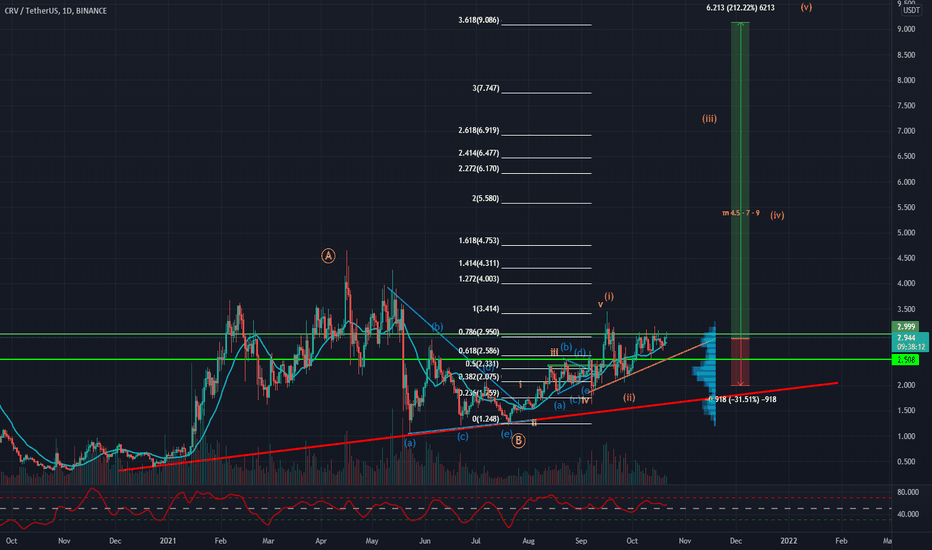Click the -918 (-31.51%) stop loss label

point(743,400)
